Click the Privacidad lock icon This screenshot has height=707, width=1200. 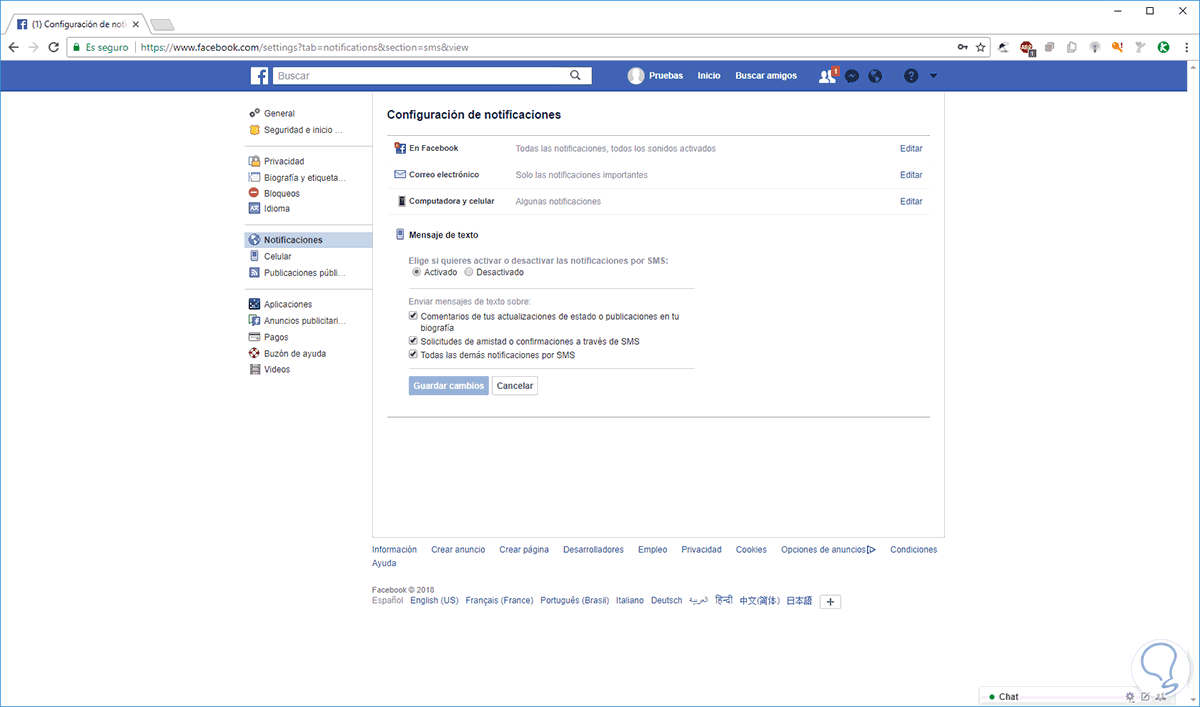pyautogui.click(x=254, y=161)
